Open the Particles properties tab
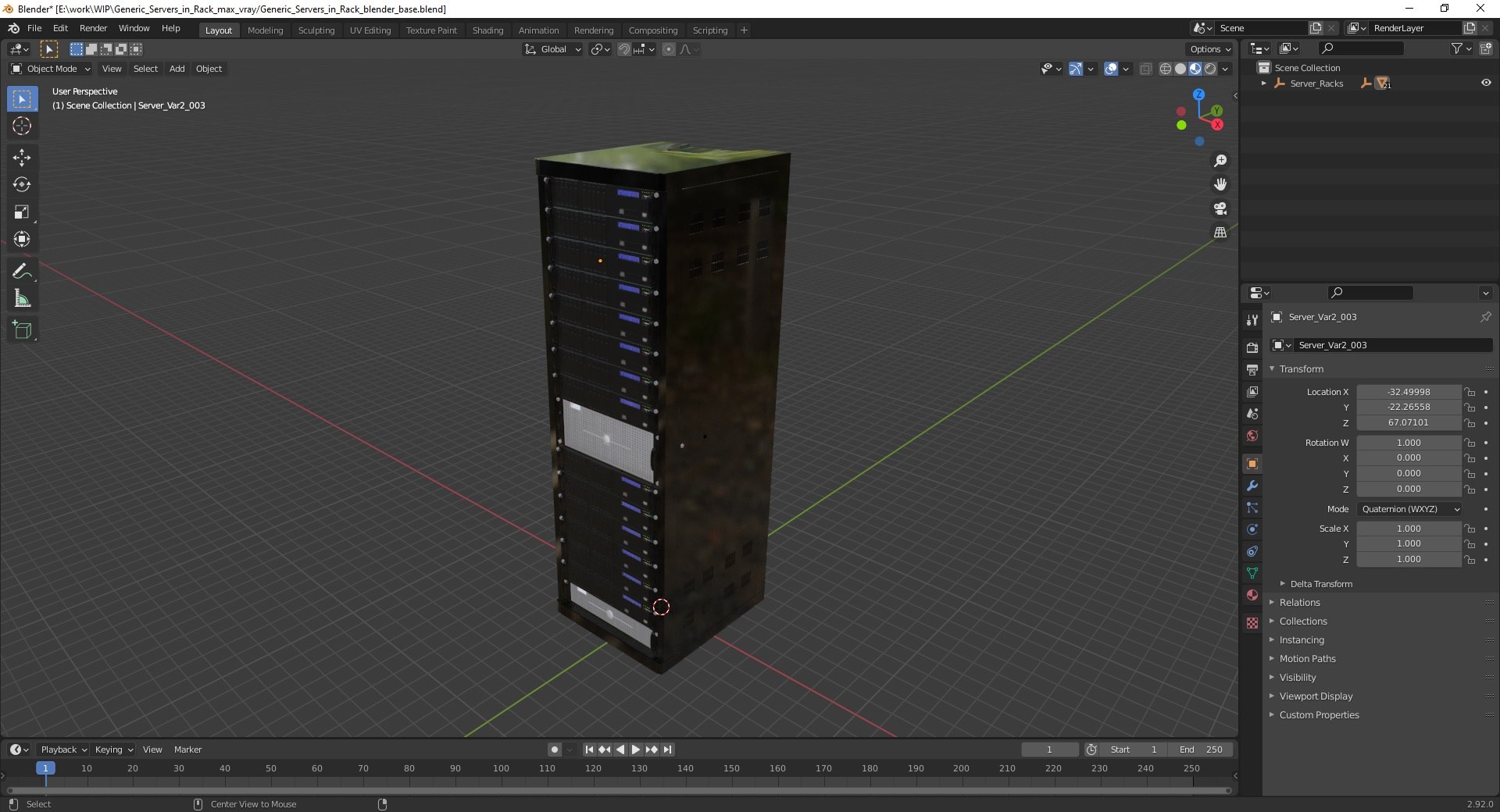The image size is (1500, 812). [x=1252, y=507]
